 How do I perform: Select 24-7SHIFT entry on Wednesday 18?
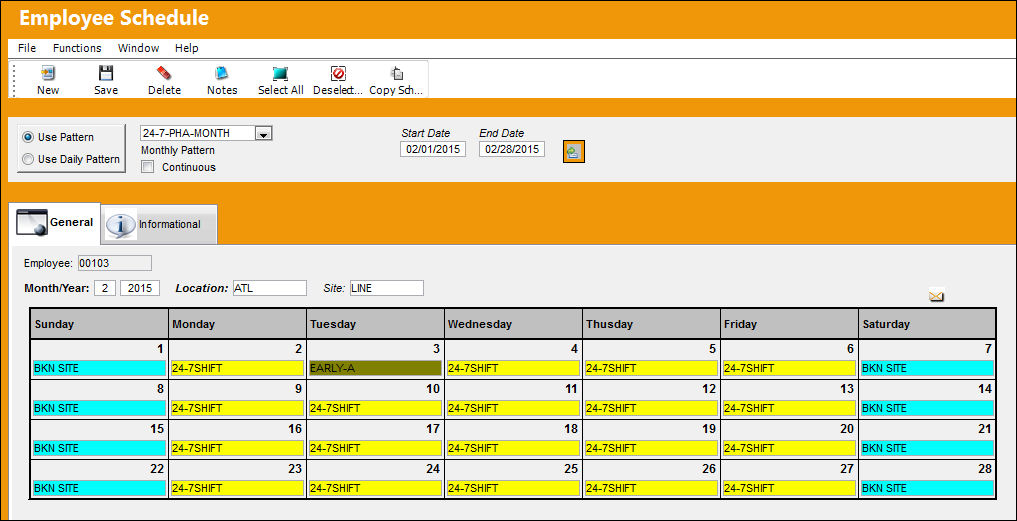pyautogui.click(x=513, y=448)
